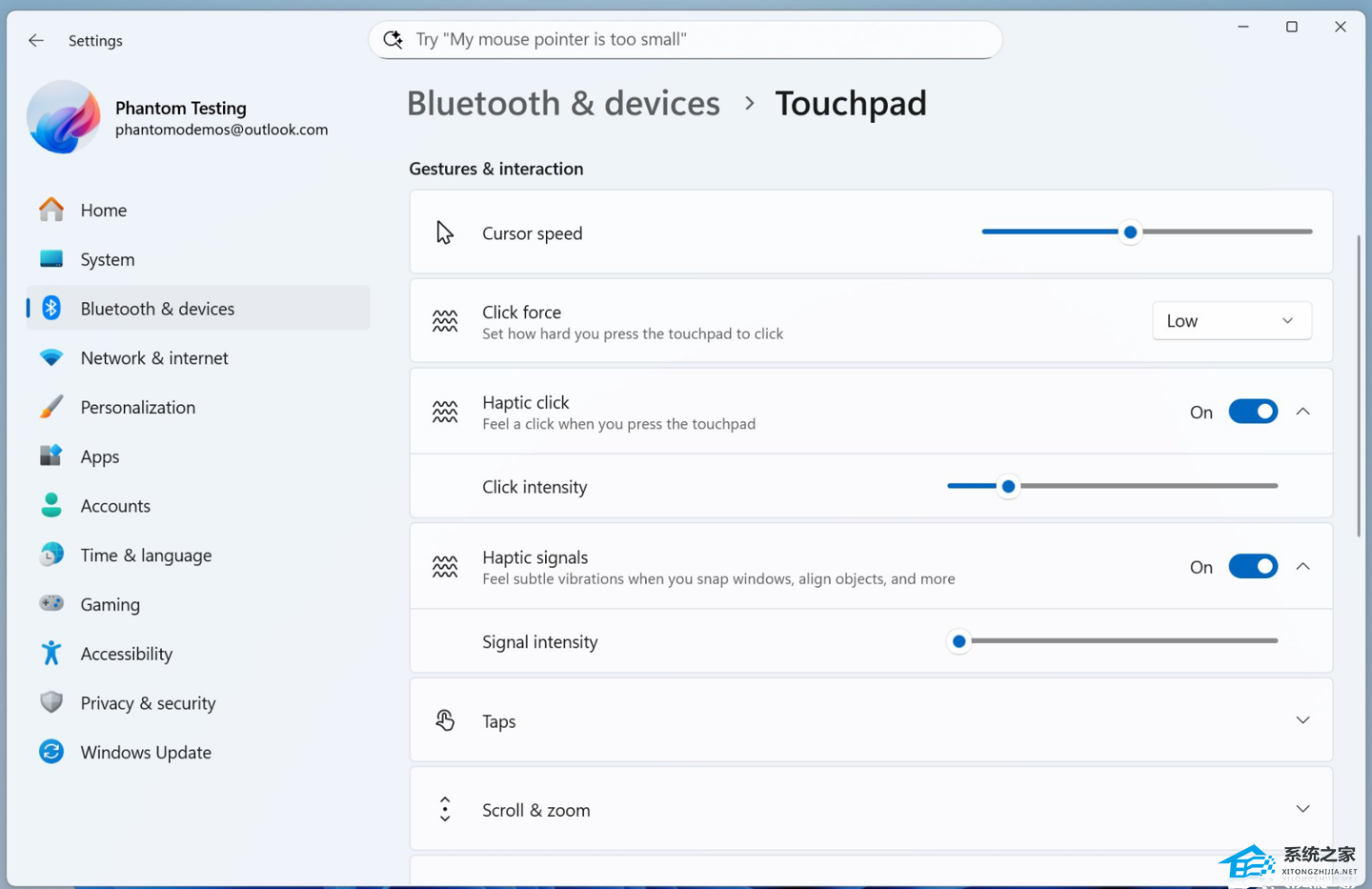This screenshot has height=889, width=1372.
Task: Click the Cursor speed slider handle
Action: pyautogui.click(x=1130, y=232)
